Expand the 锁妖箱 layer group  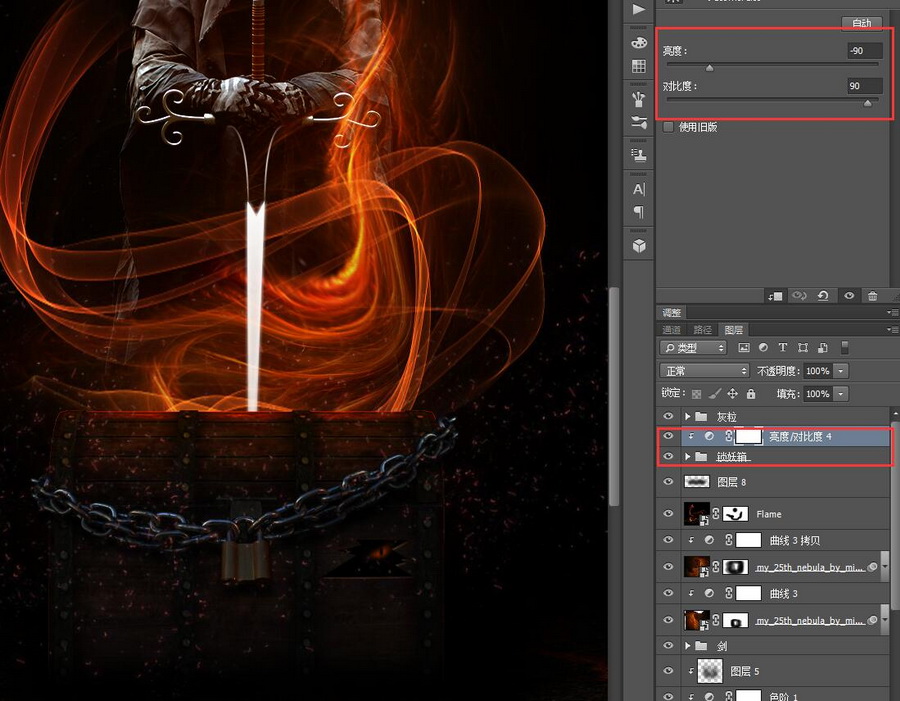(688, 457)
